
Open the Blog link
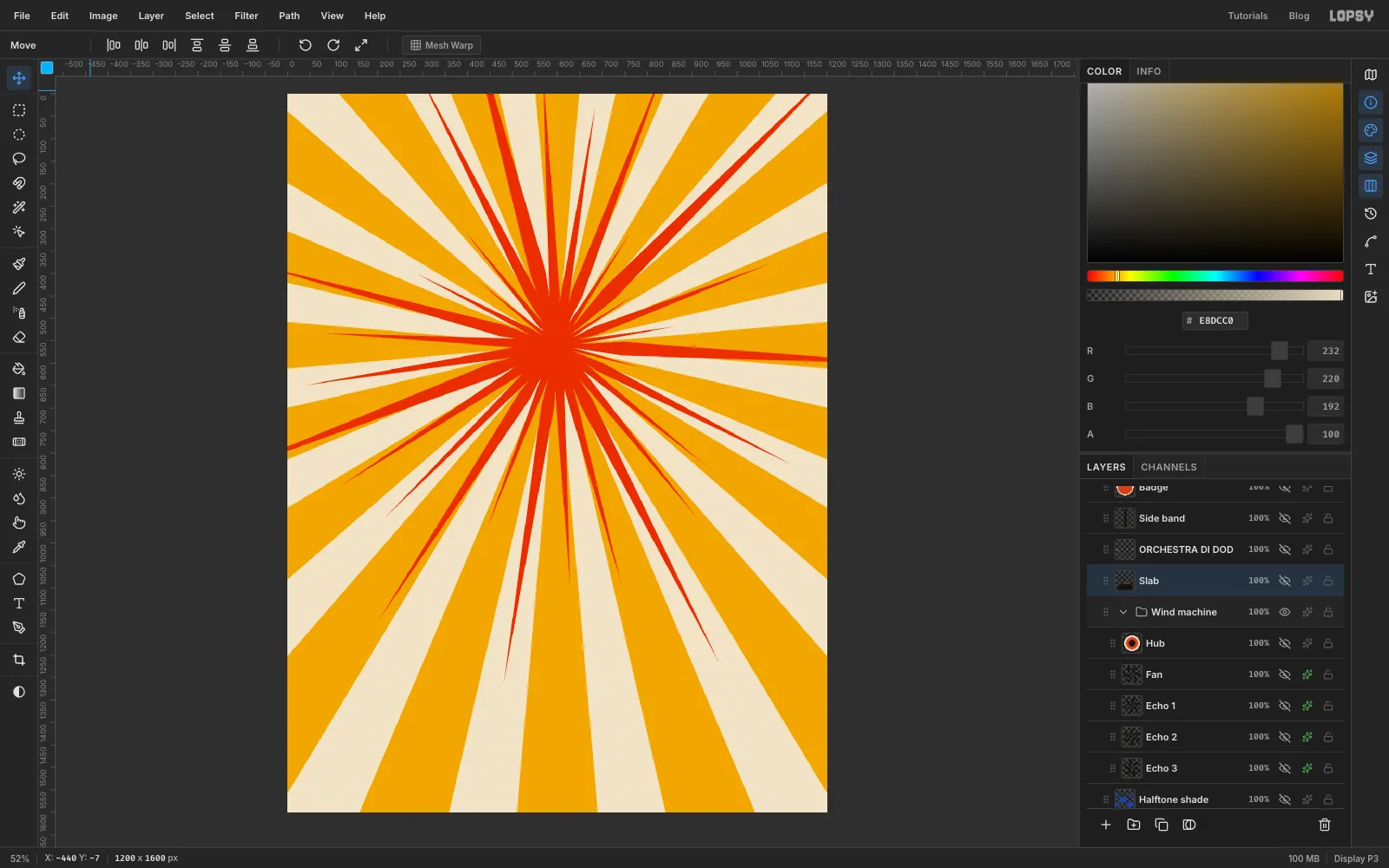click(1299, 16)
